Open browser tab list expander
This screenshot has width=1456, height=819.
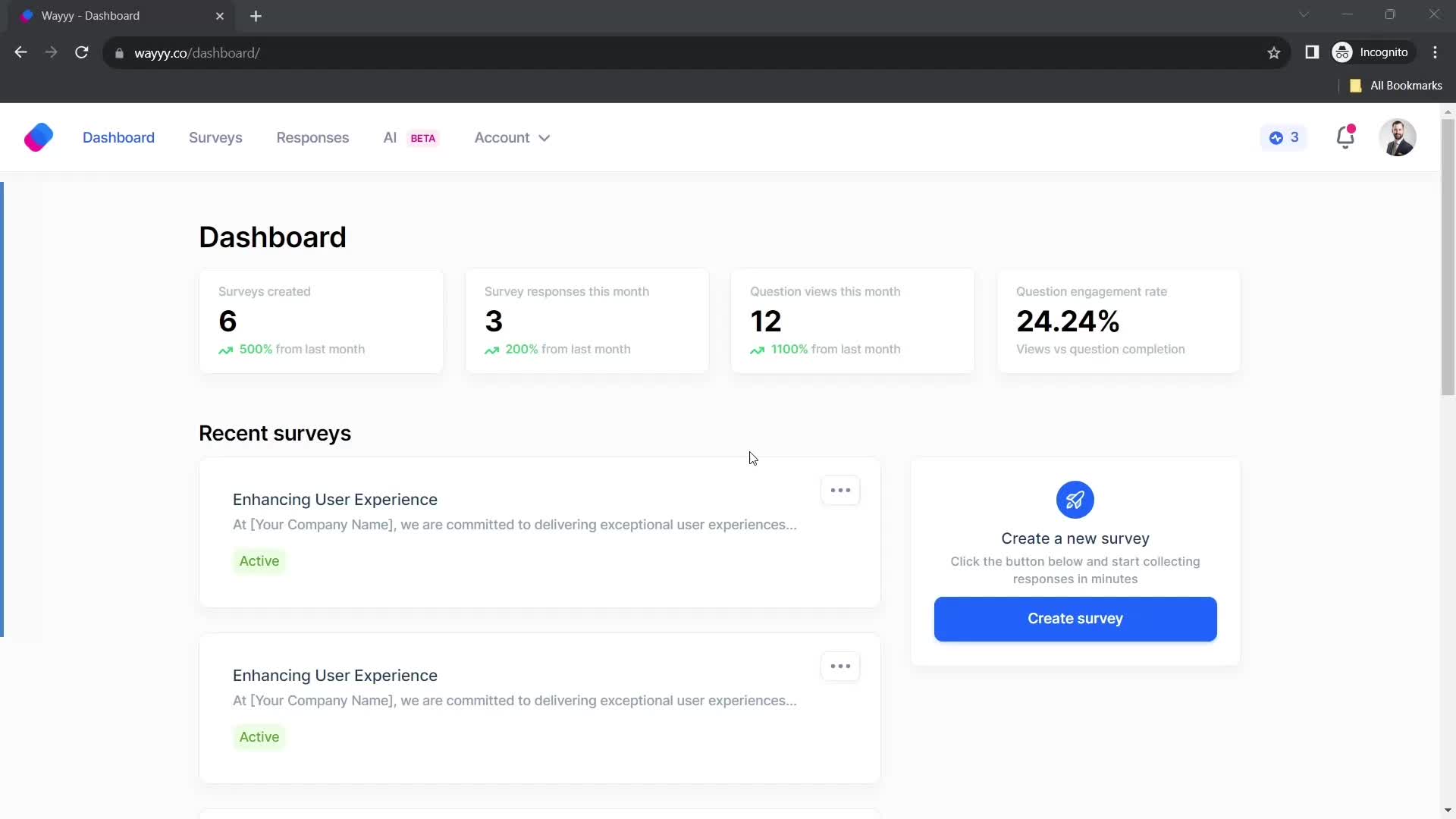pos(1304,15)
